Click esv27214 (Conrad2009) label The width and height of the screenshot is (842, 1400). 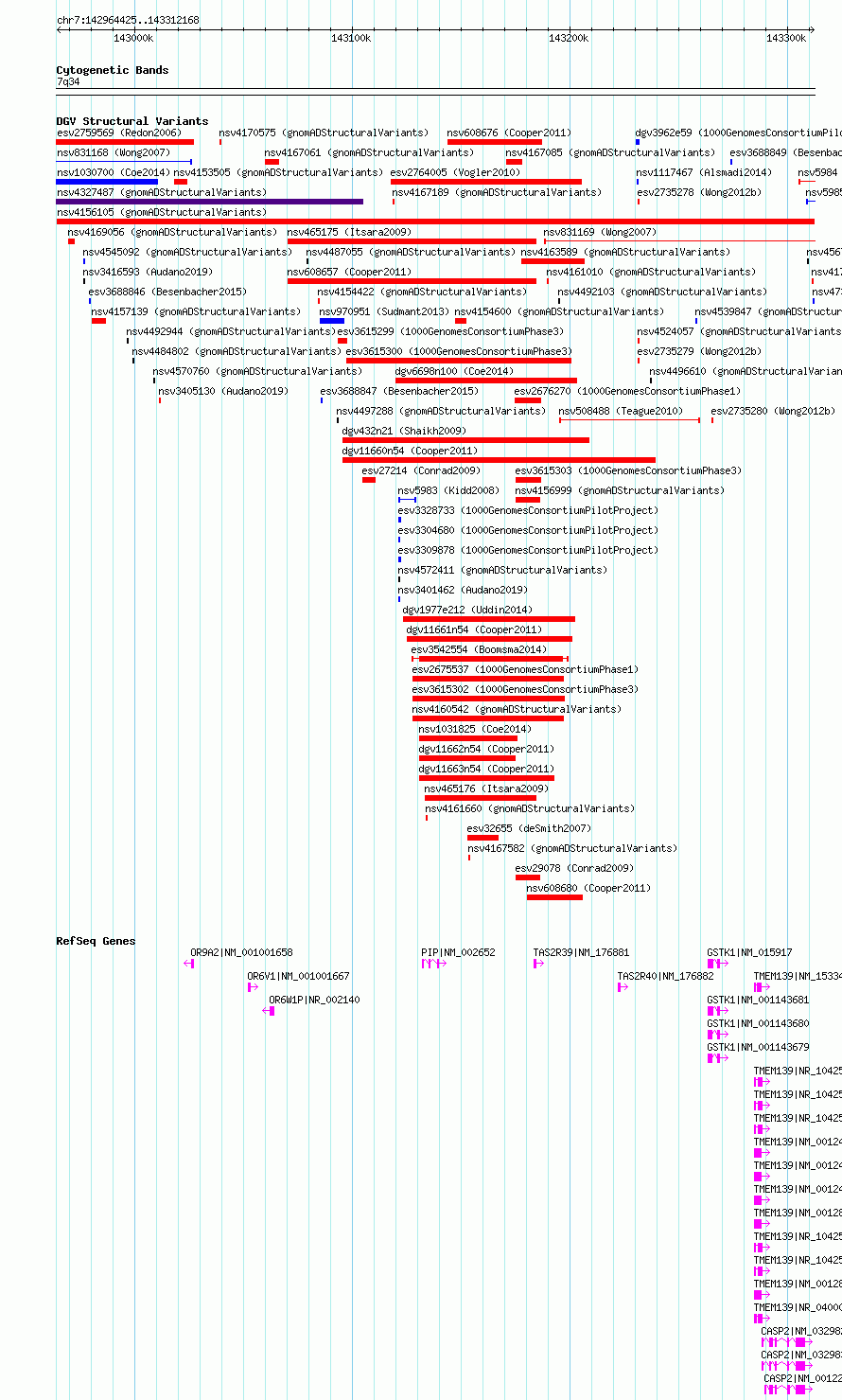[x=421, y=471]
